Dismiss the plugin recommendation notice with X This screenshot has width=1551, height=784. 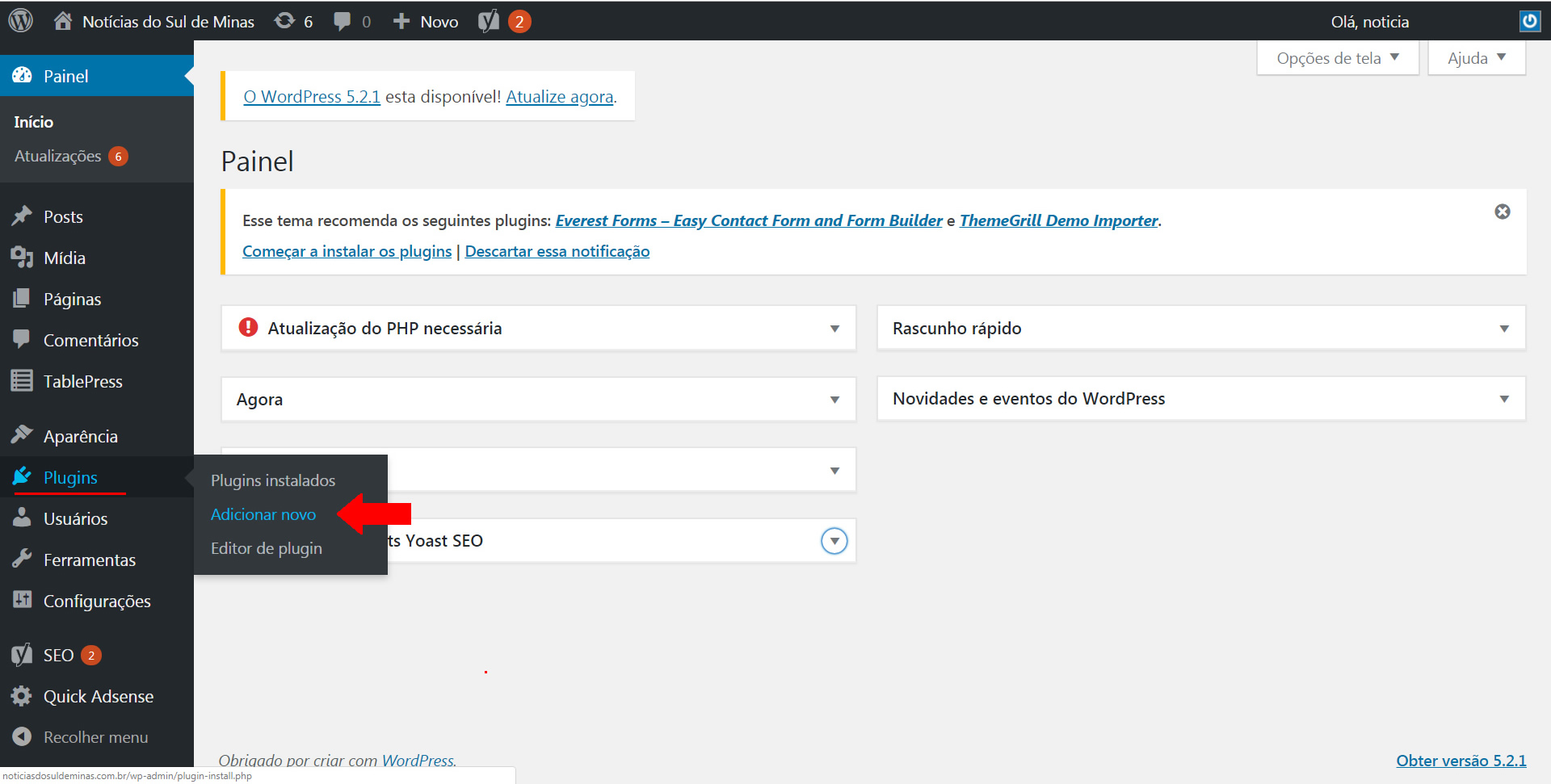pos(1503,212)
